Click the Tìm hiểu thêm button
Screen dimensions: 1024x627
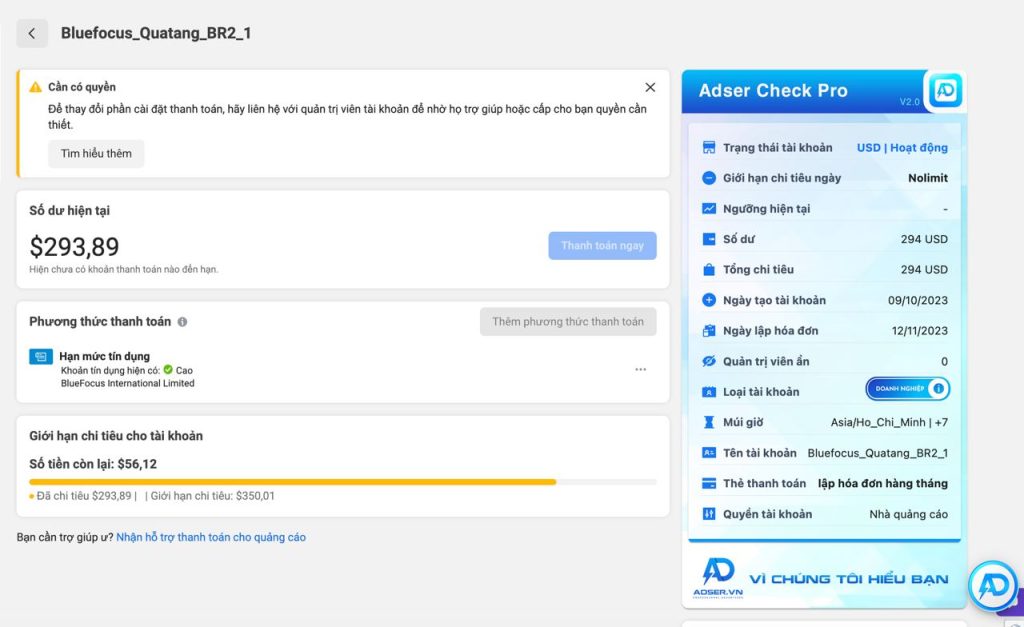pyautogui.click(x=96, y=154)
